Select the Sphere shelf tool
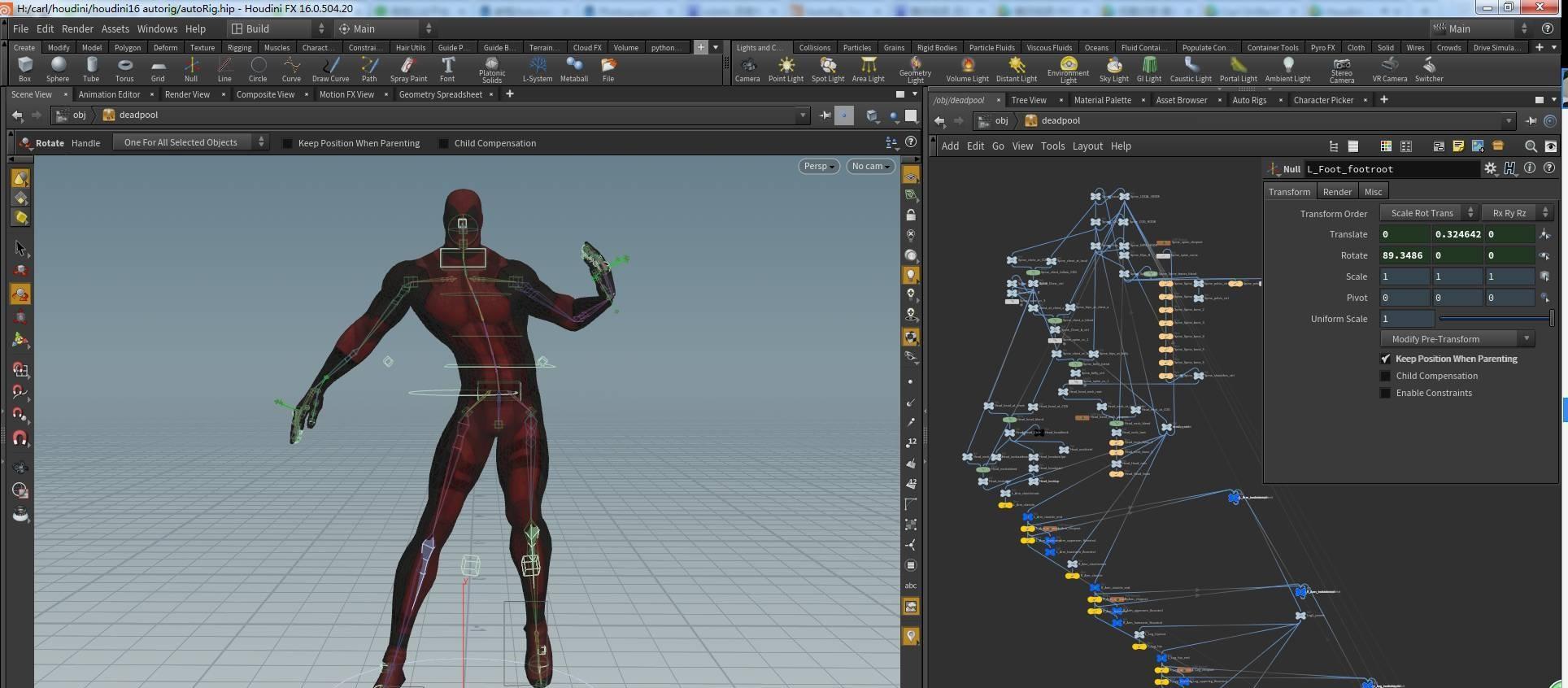Screen dimensions: 1568x688 pos(58,69)
